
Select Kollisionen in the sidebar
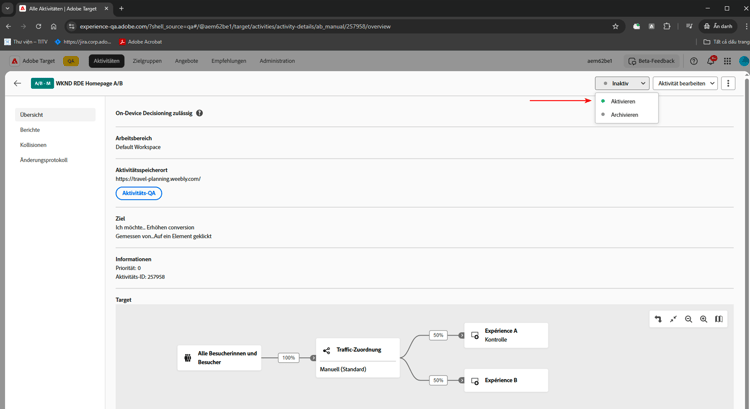pyautogui.click(x=33, y=145)
